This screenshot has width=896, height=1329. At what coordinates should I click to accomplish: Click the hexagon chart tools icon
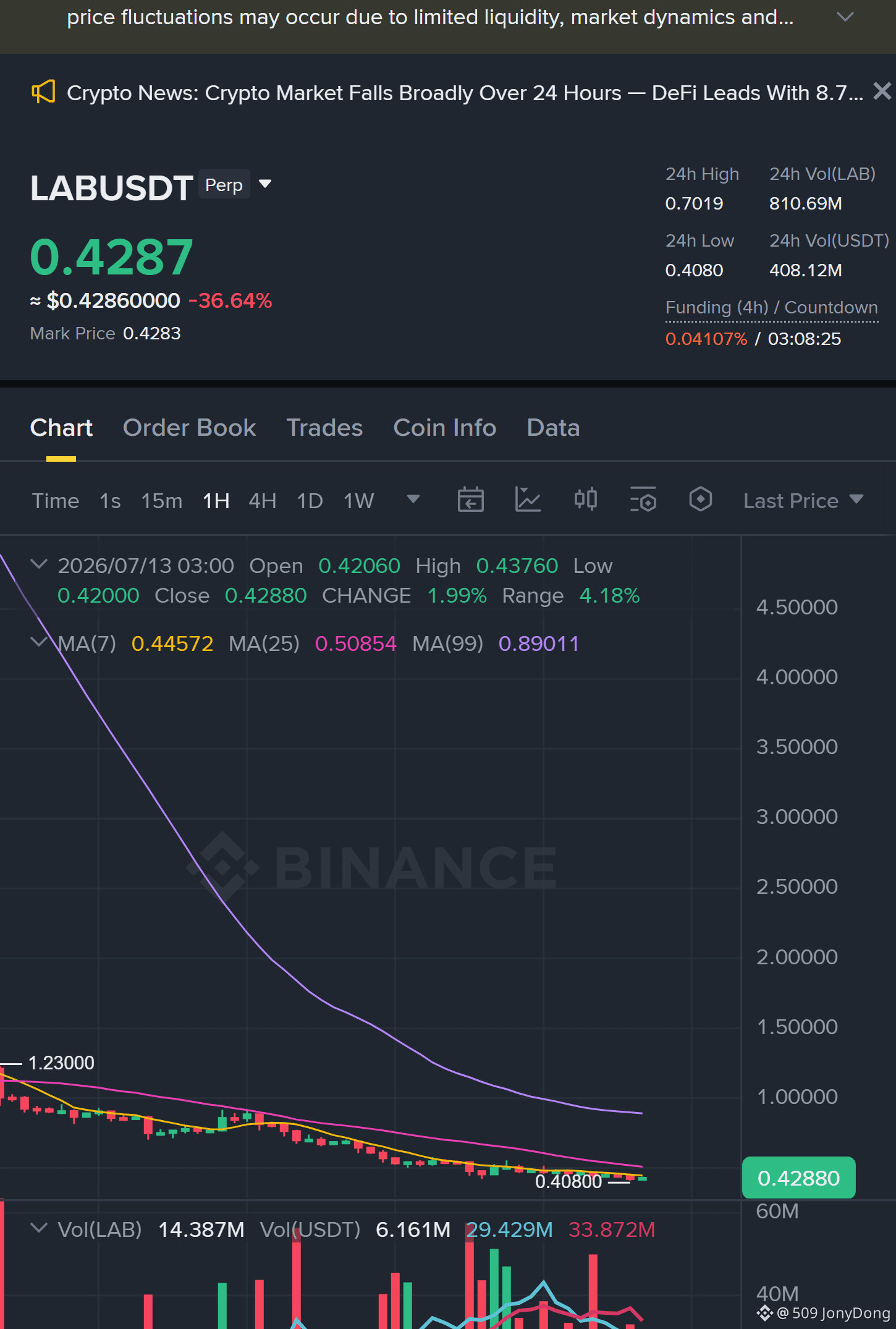click(x=701, y=499)
